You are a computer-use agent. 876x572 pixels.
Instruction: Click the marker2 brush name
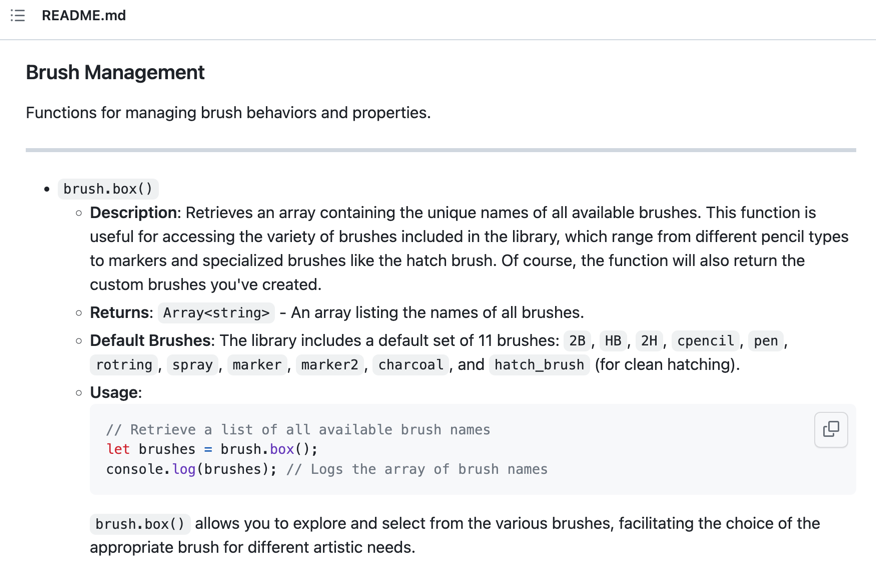coord(329,365)
